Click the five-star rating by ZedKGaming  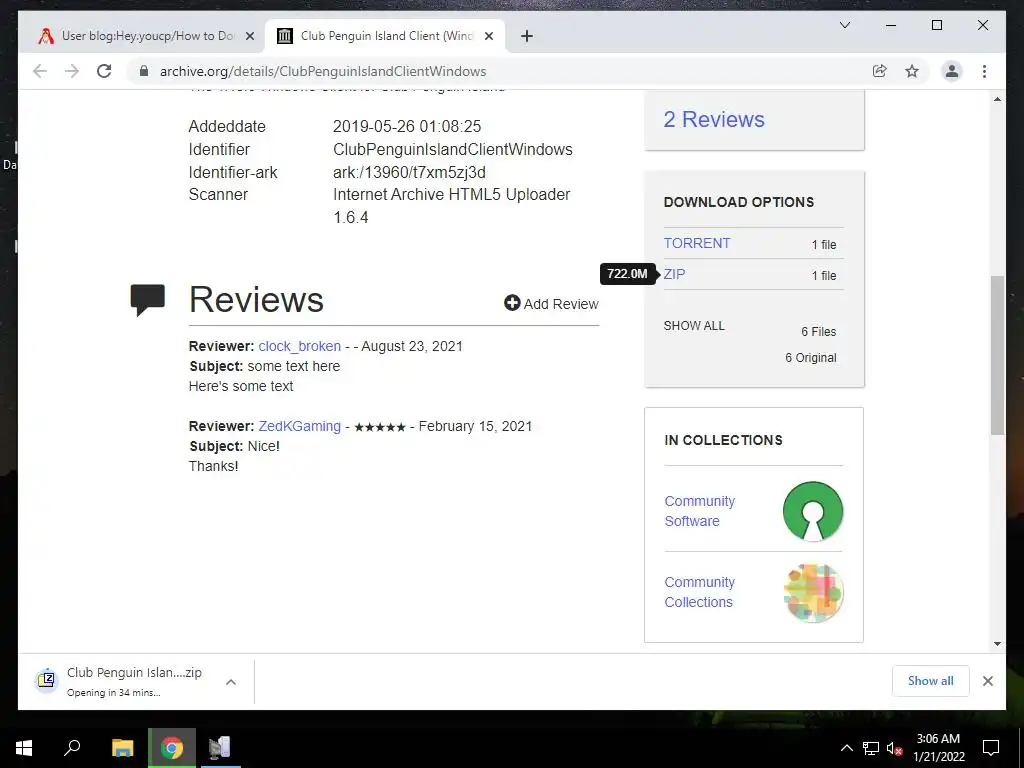tap(379, 427)
